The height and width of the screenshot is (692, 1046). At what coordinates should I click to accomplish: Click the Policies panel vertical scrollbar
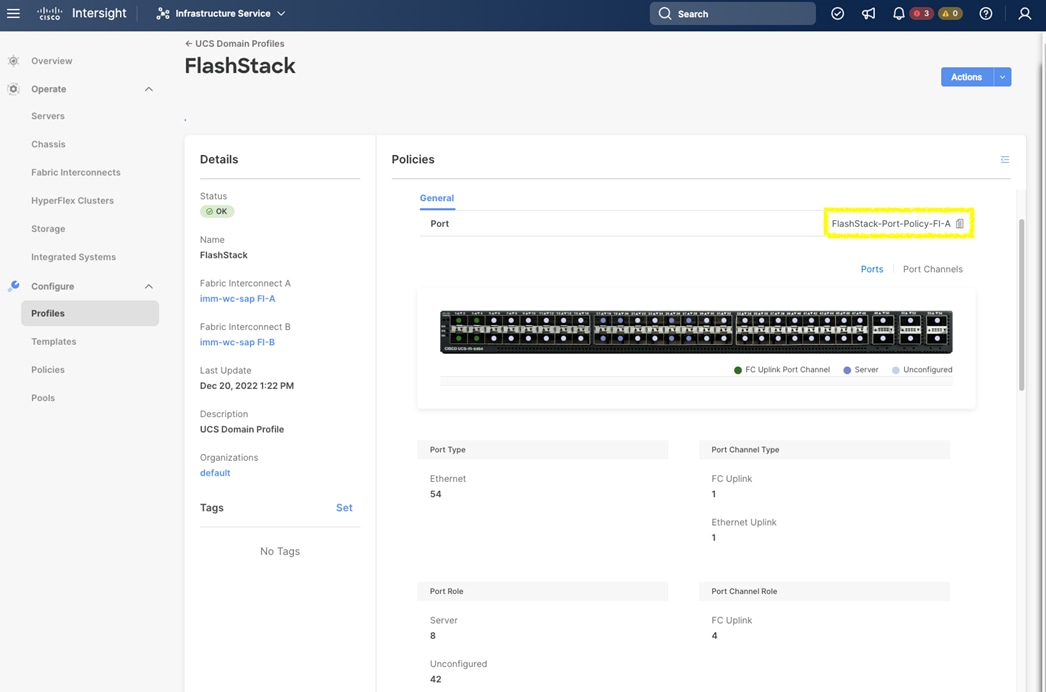coord(1021,305)
